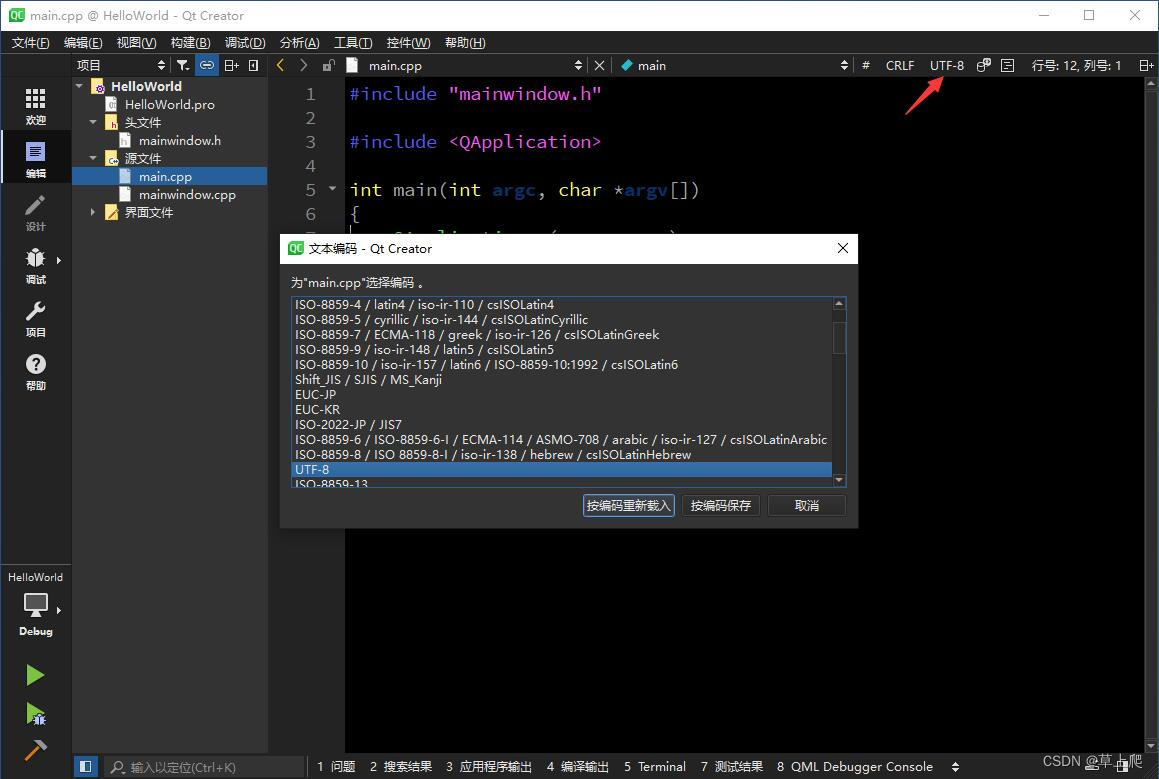Screen dimensions: 1159x779
Task: Open the 构建(B) menu
Action: click(190, 43)
